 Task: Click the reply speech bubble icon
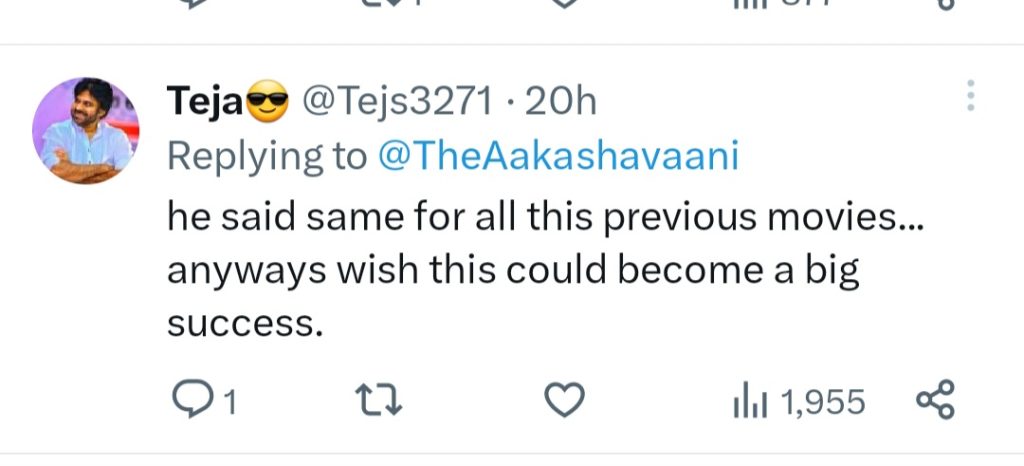188,402
